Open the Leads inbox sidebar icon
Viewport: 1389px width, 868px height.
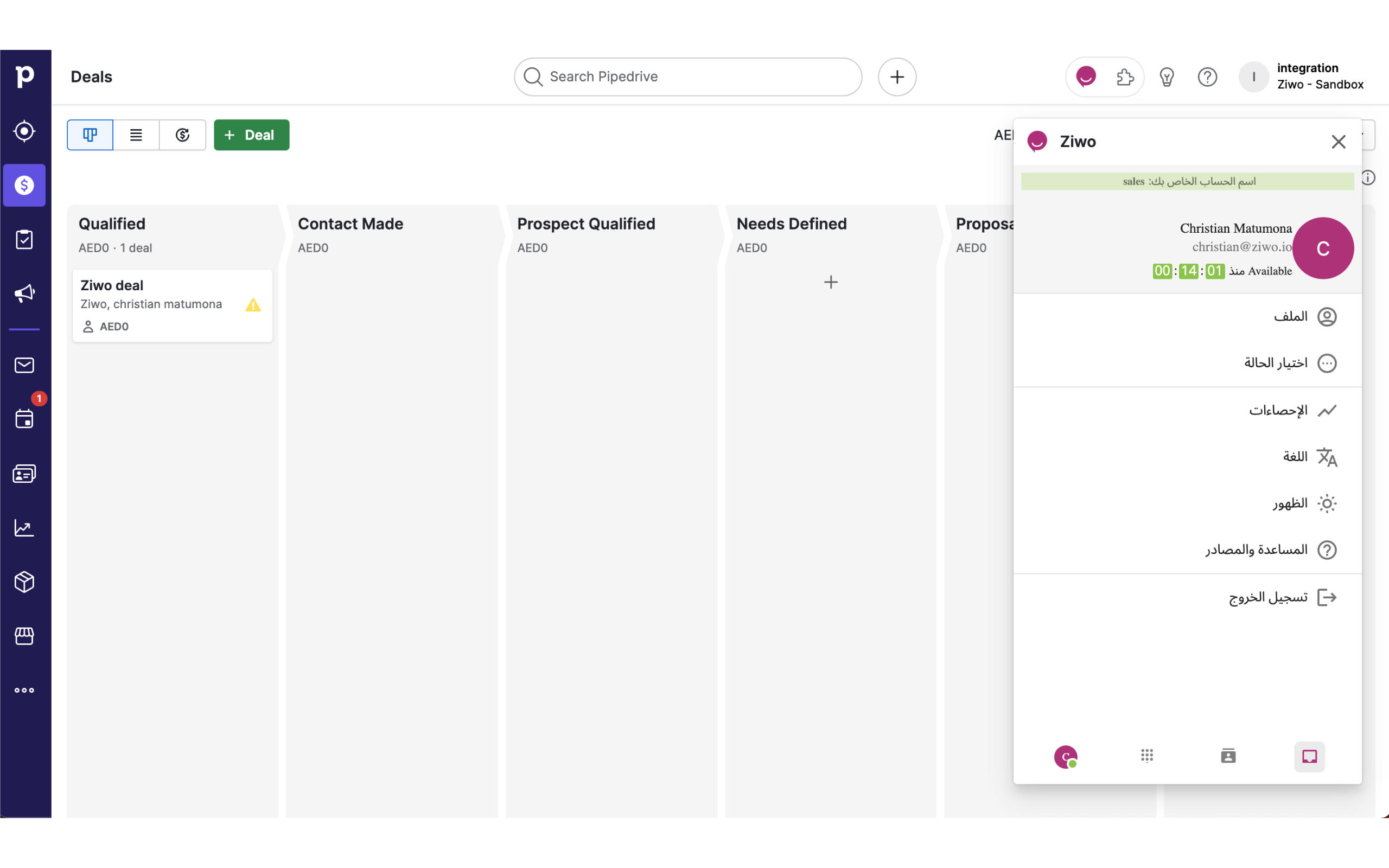(24, 131)
